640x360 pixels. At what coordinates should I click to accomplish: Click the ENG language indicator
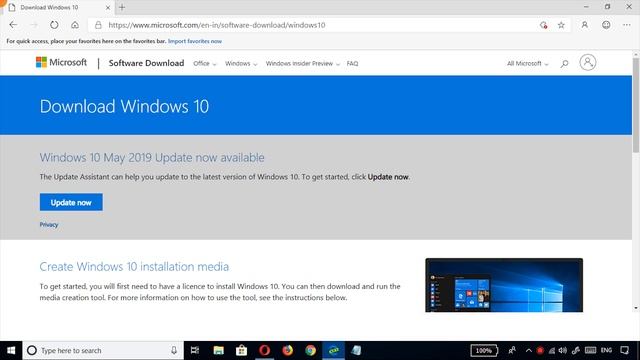[606, 350]
